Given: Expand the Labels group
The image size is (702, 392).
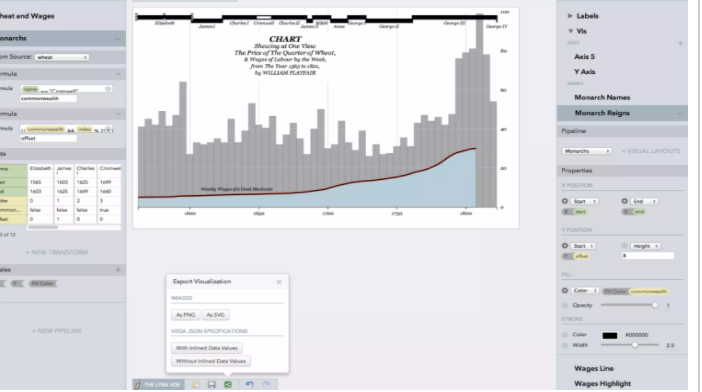Looking at the screenshot, I should 570,16.
